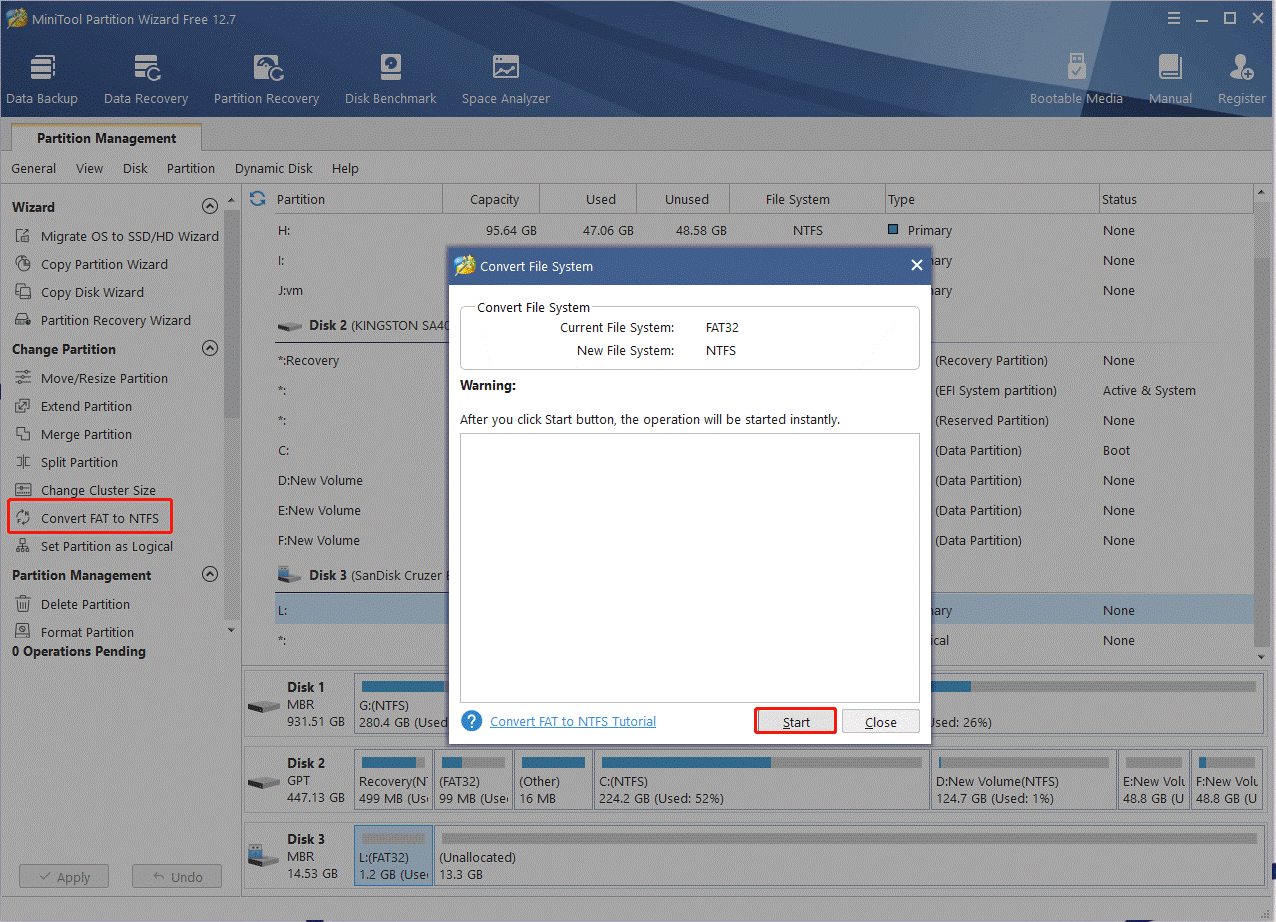Open the Manual

[x=1170, y=79]
